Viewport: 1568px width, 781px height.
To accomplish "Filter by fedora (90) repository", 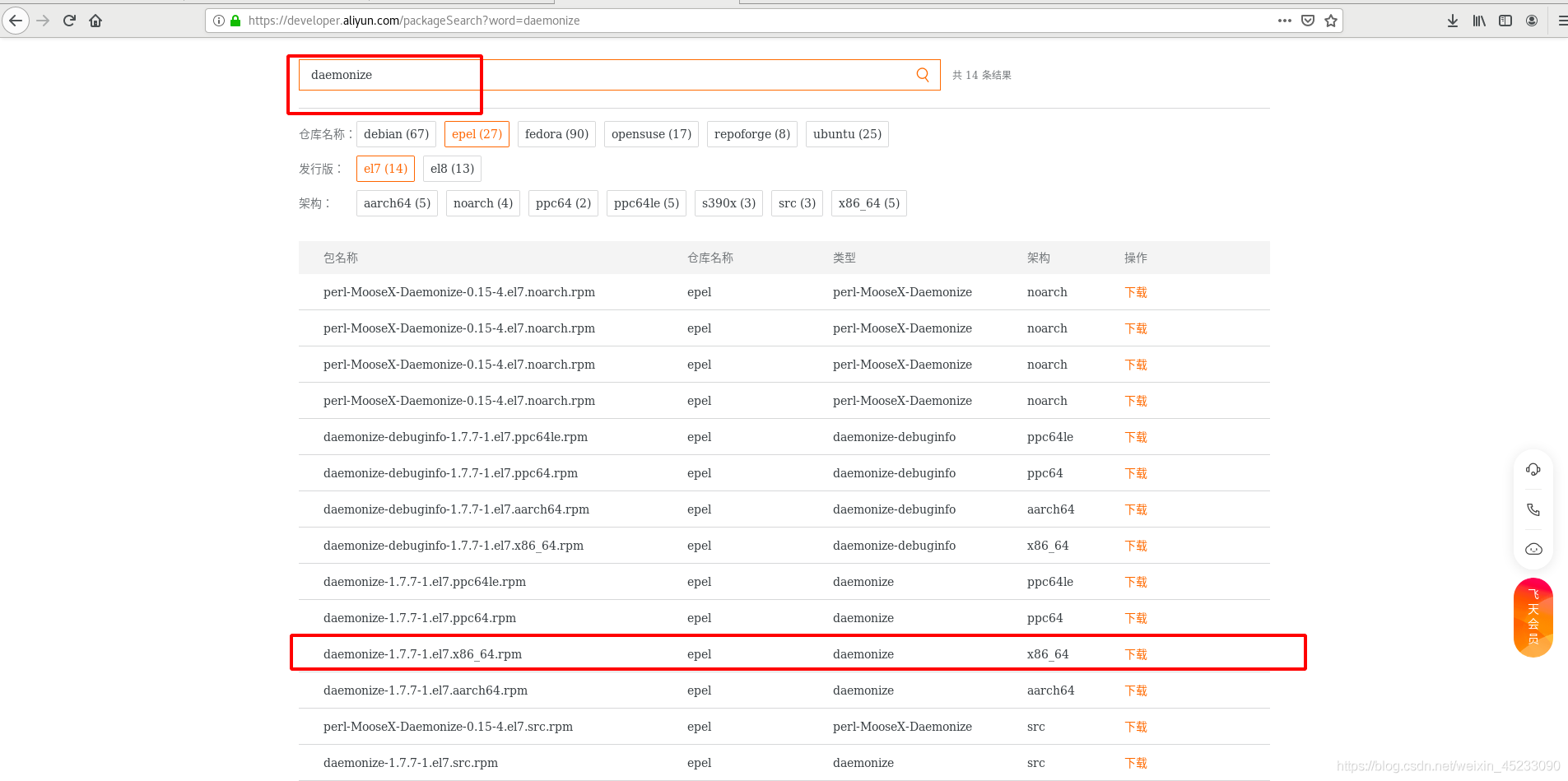I will 556,134.
